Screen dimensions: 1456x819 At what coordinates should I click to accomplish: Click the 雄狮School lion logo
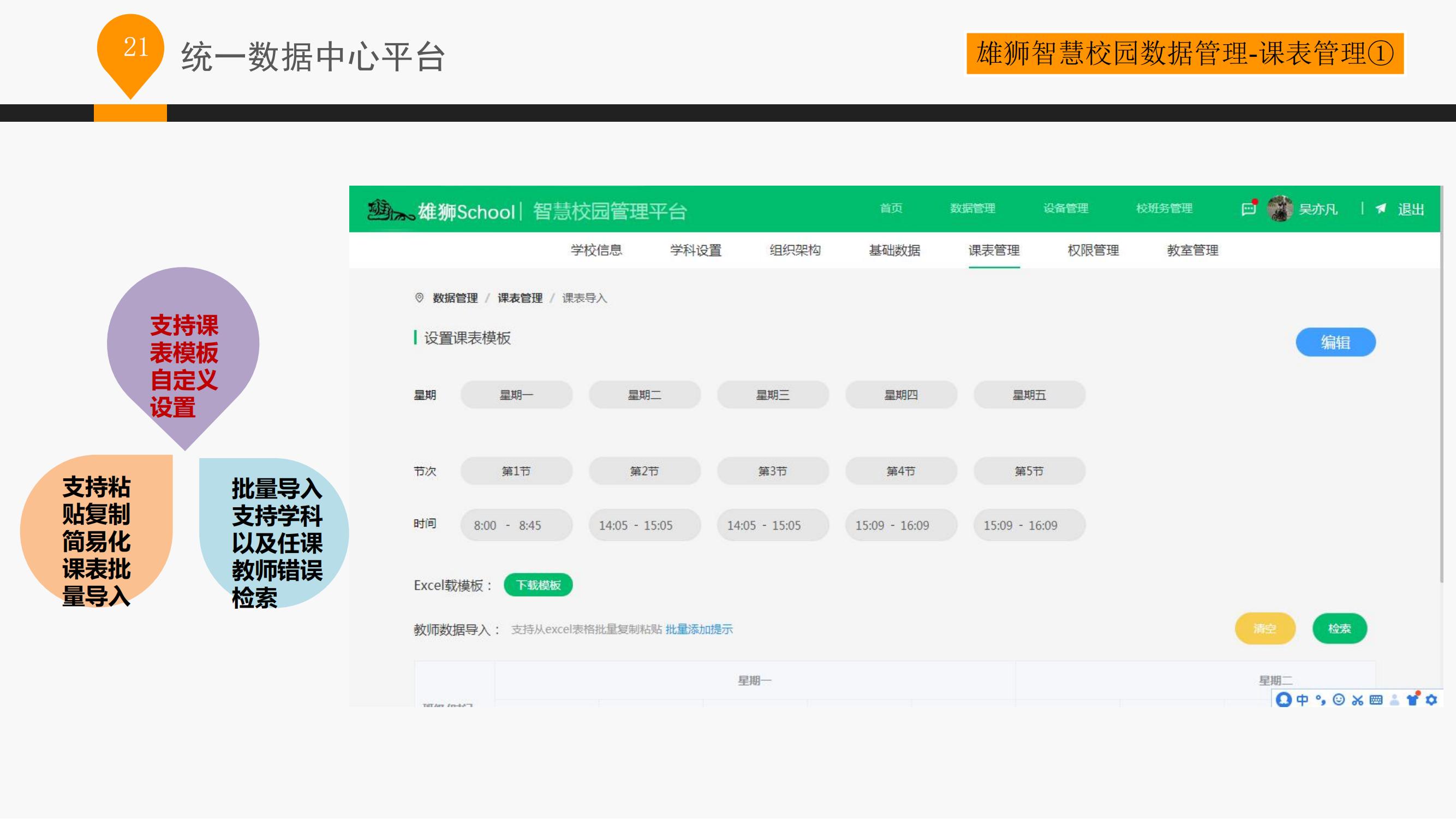(x=391, y=210)
